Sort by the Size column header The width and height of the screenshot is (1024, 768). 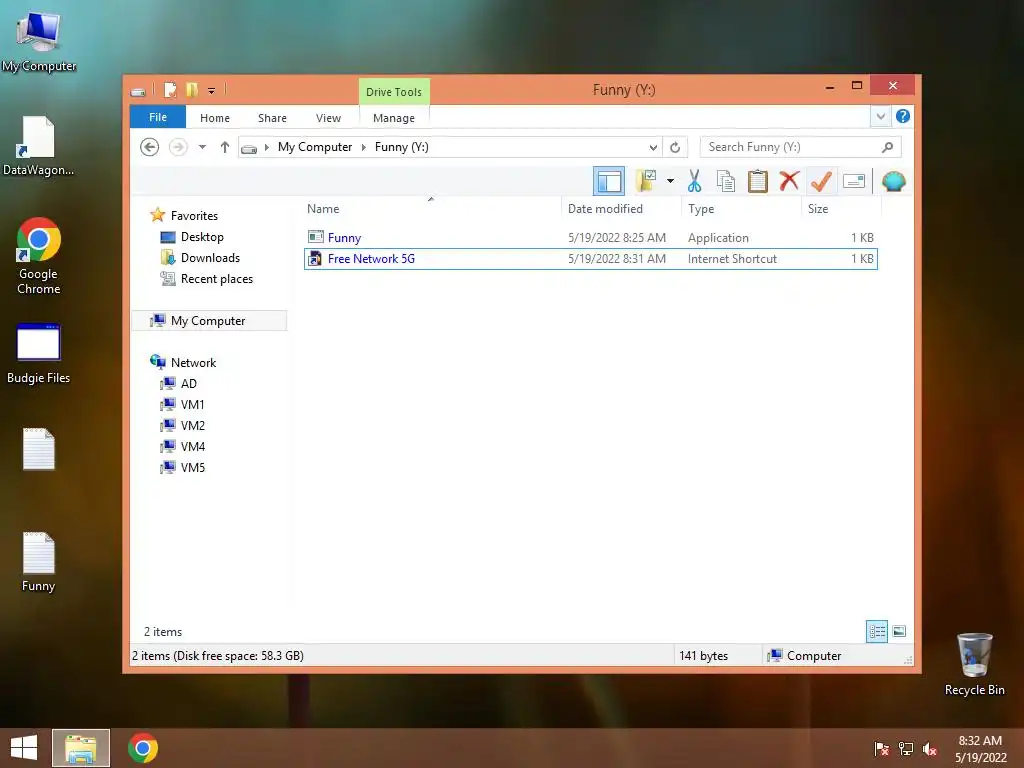click(841, 209)
